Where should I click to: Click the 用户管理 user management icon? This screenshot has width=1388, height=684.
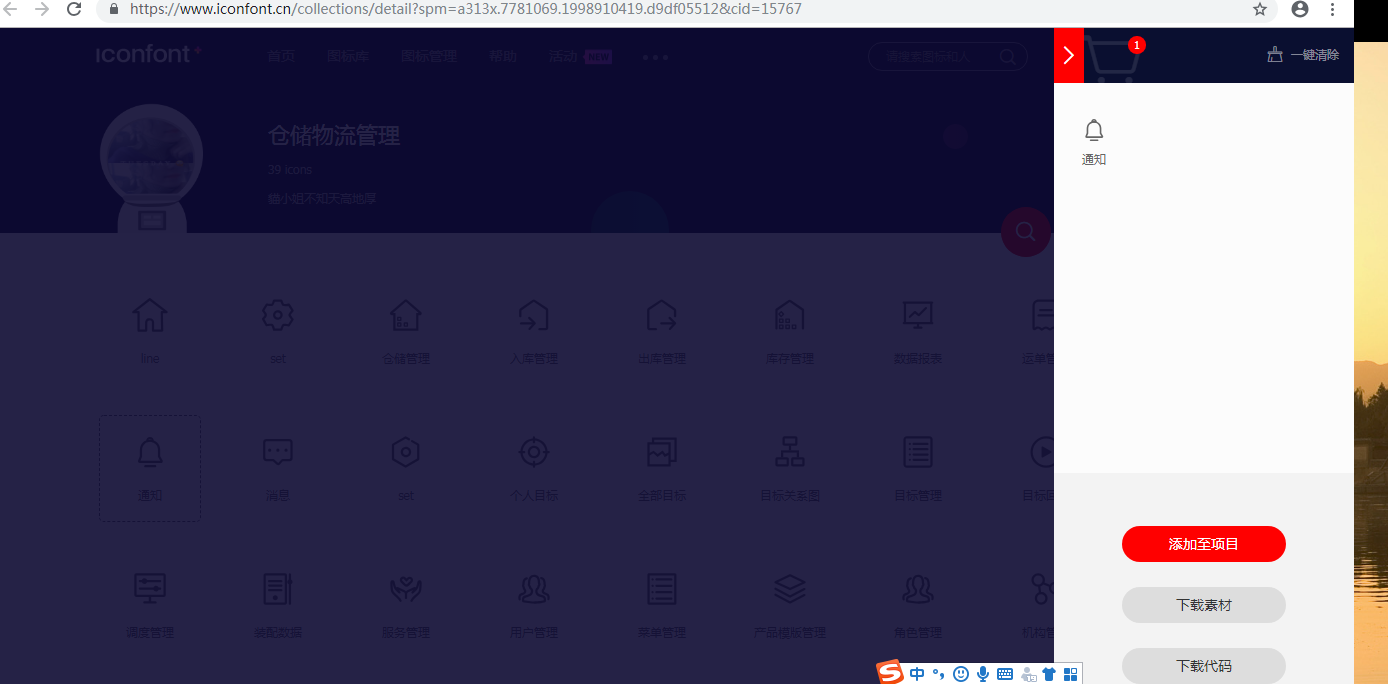coord(533,590)
